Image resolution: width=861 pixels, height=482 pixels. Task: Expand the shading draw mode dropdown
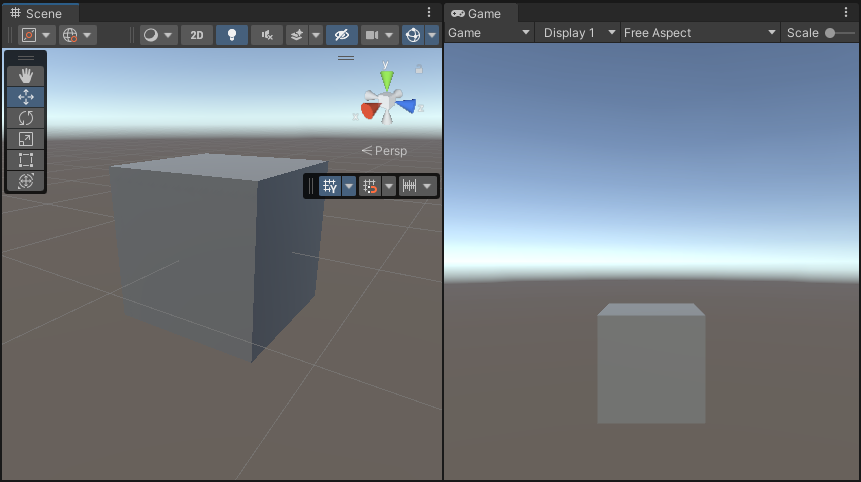pos(158,35)
